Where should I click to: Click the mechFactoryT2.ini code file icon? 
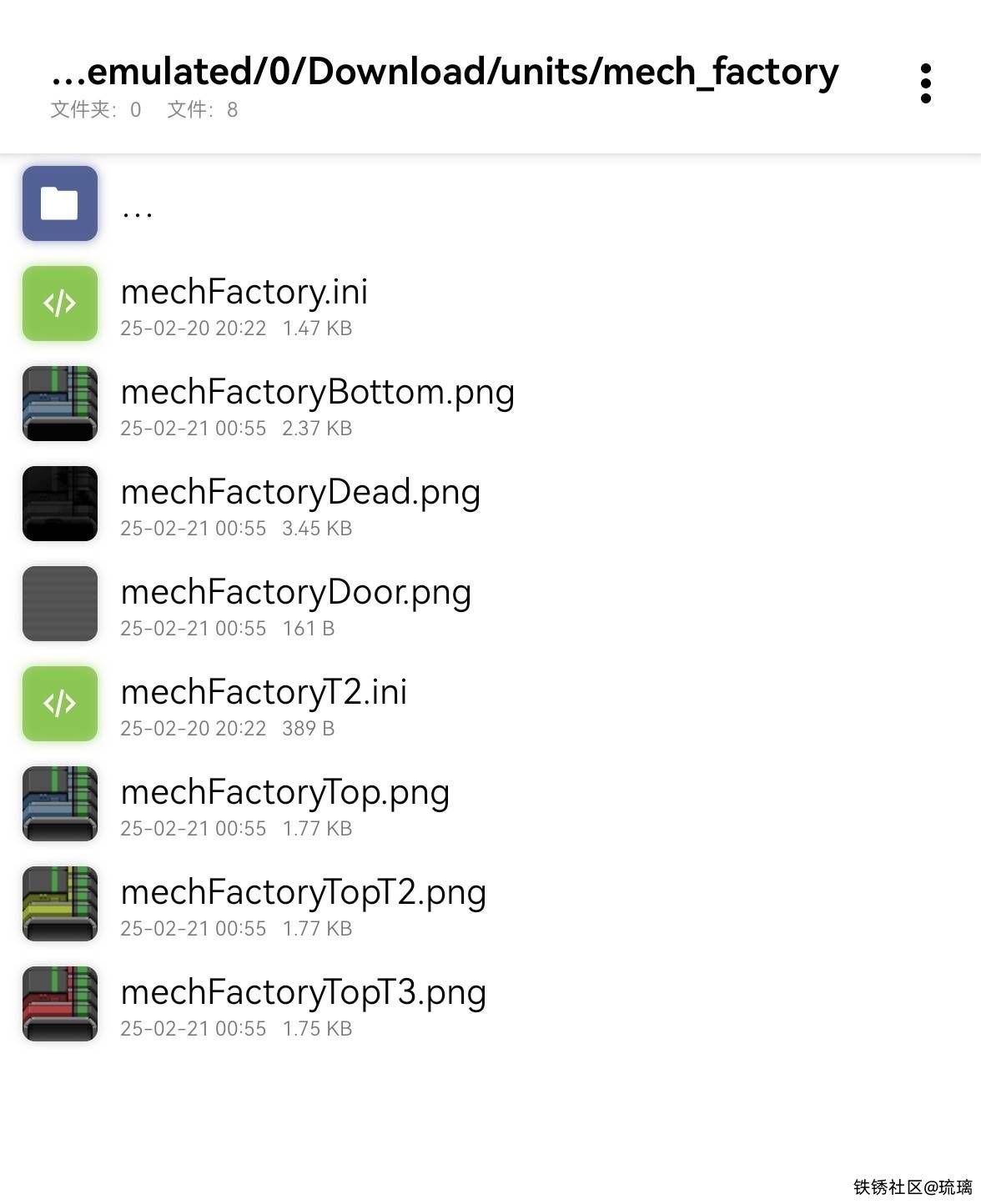coord(60,704)
